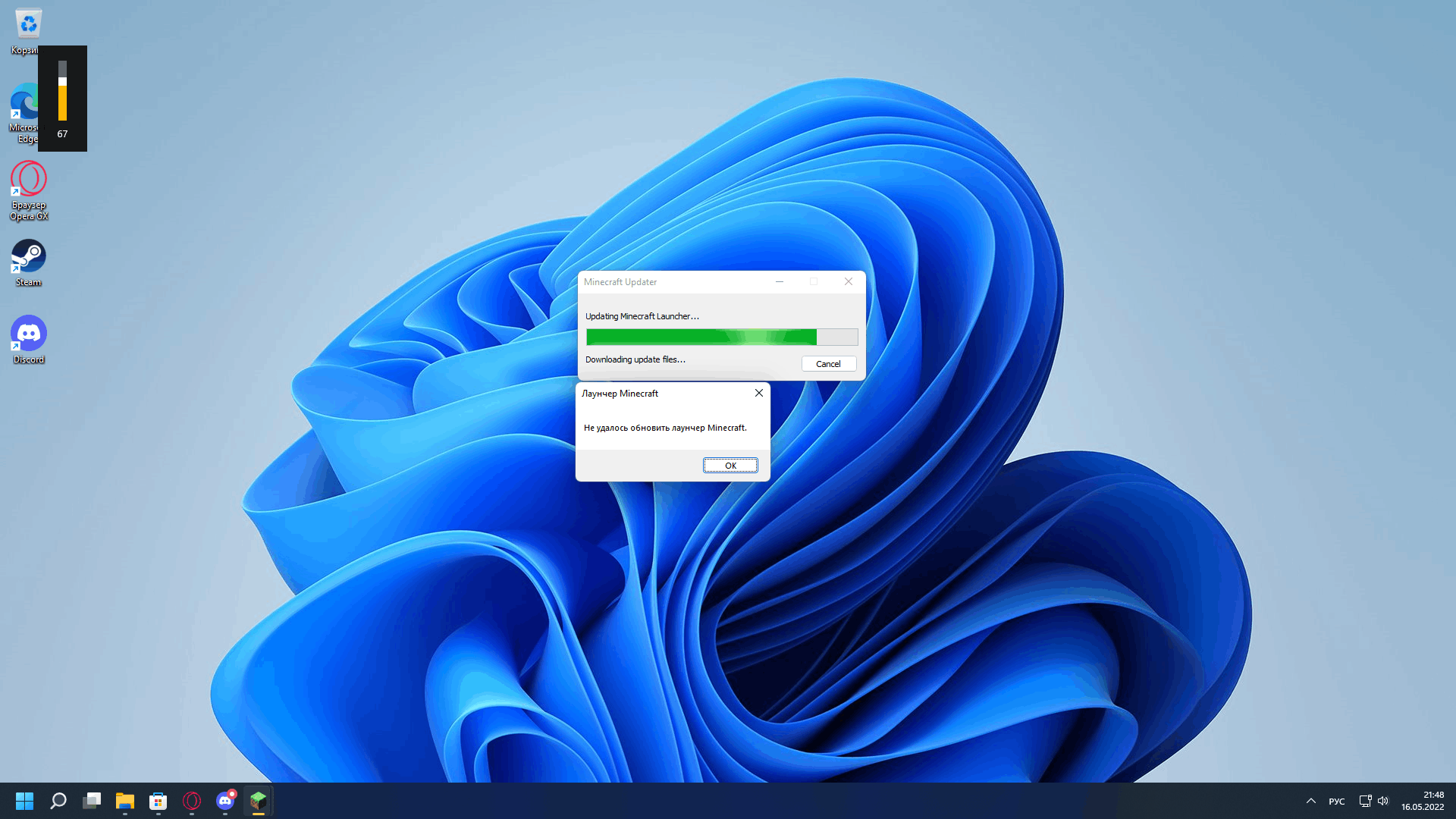Cancel the Minecraft Updater download
The width and height of the screenshot is (1456, 819).
pos(828,364)
